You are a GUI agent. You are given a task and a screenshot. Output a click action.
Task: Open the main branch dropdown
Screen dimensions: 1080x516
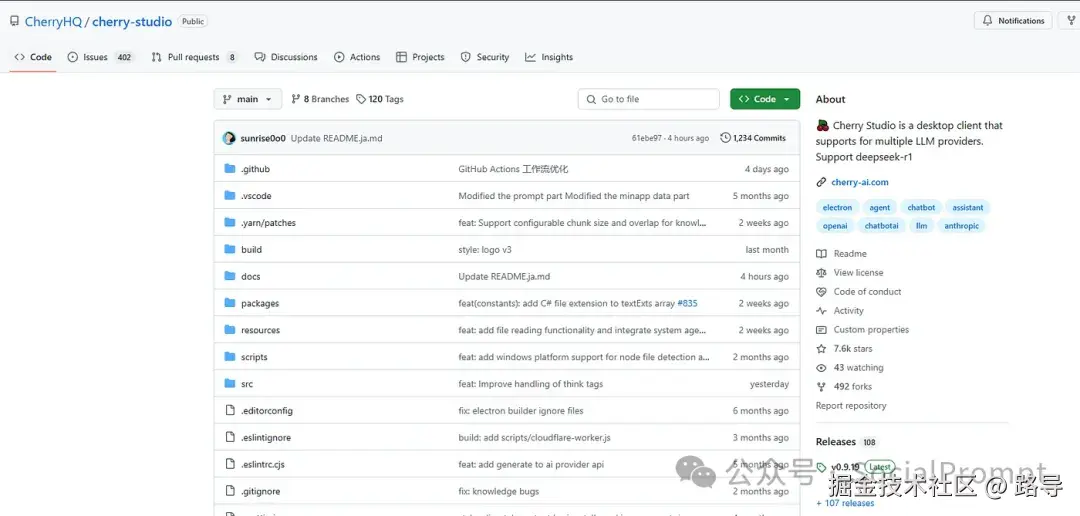(248, 99)
